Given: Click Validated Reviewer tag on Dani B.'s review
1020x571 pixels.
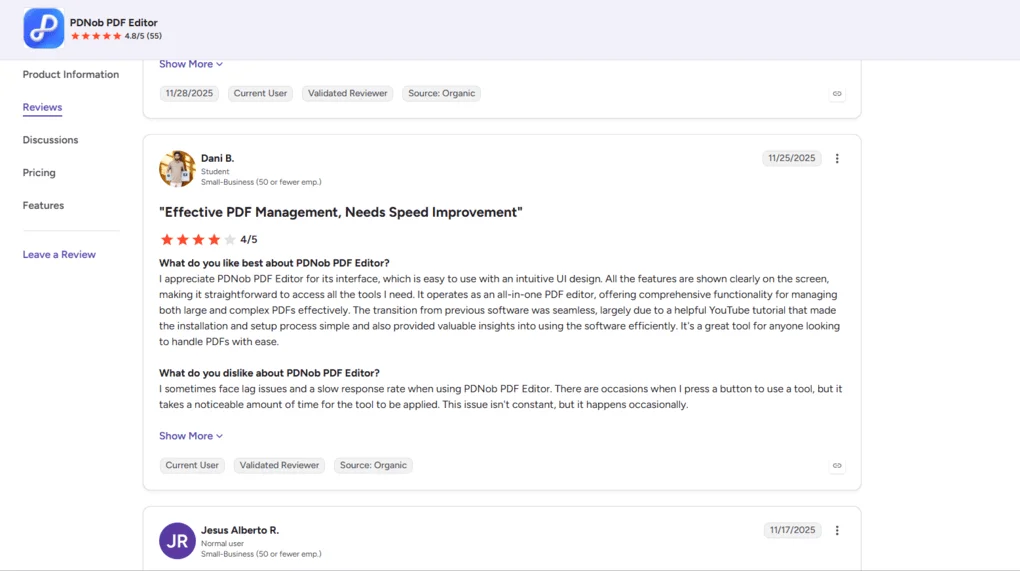Looking at the screenshot, I should 279,465.
